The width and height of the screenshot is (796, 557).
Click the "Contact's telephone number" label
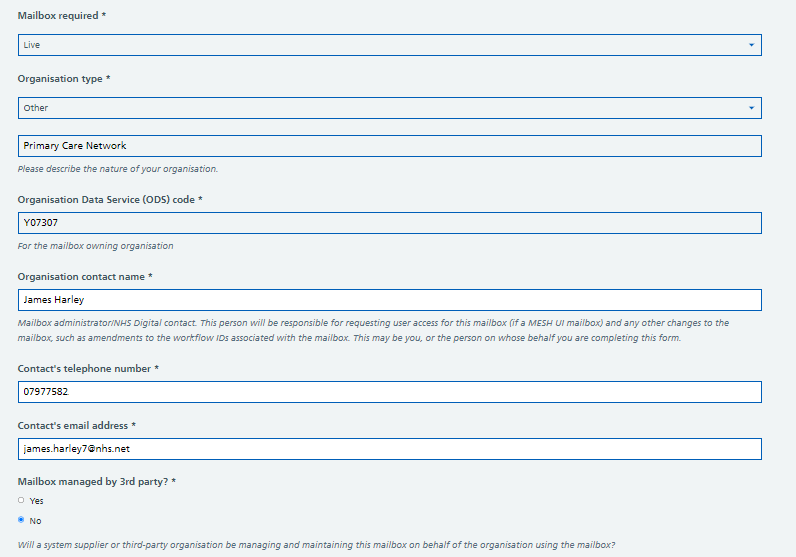pyautogui.click(x=87, y=369)
